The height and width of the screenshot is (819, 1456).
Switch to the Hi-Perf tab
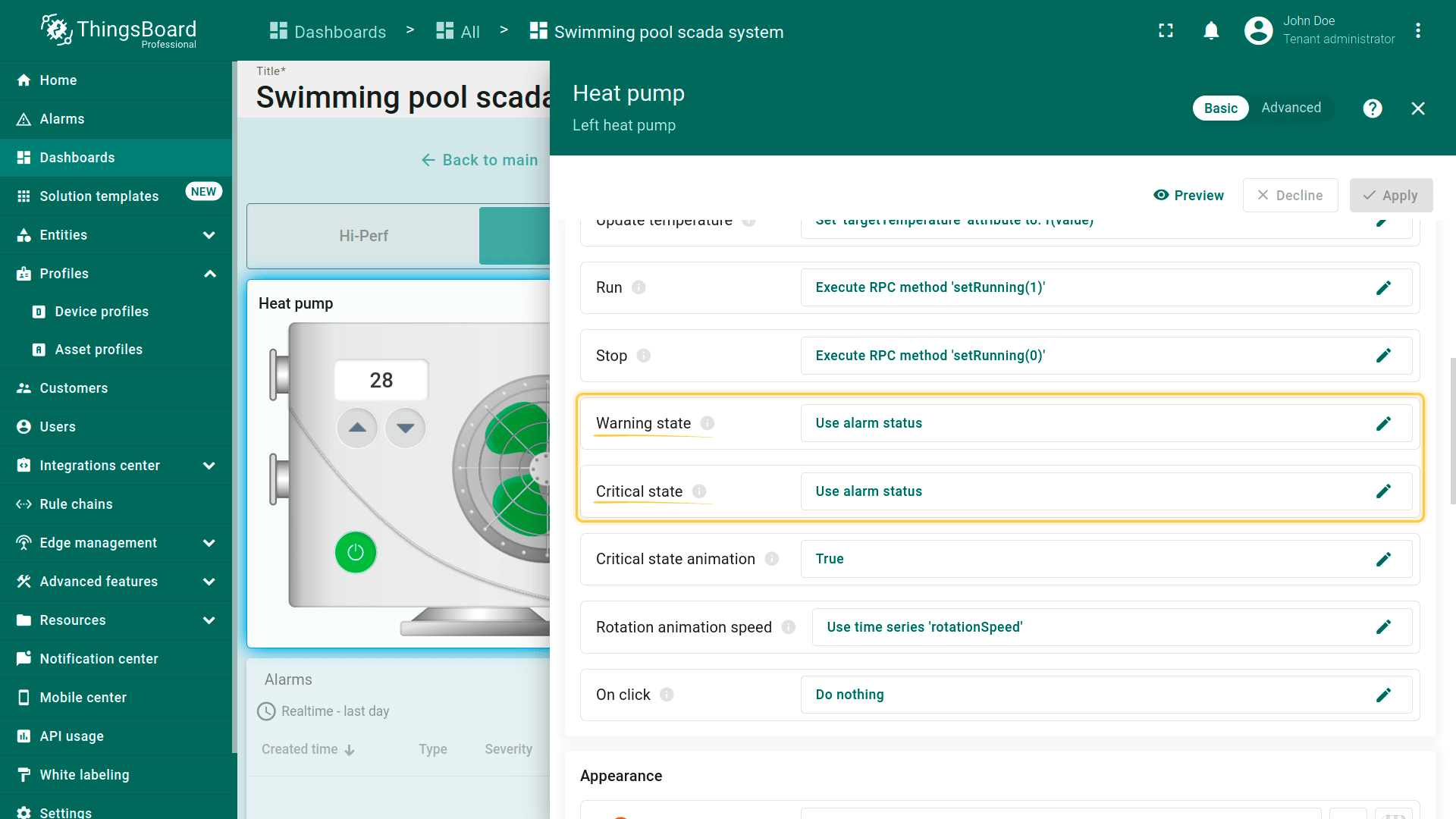click(363, 236)
